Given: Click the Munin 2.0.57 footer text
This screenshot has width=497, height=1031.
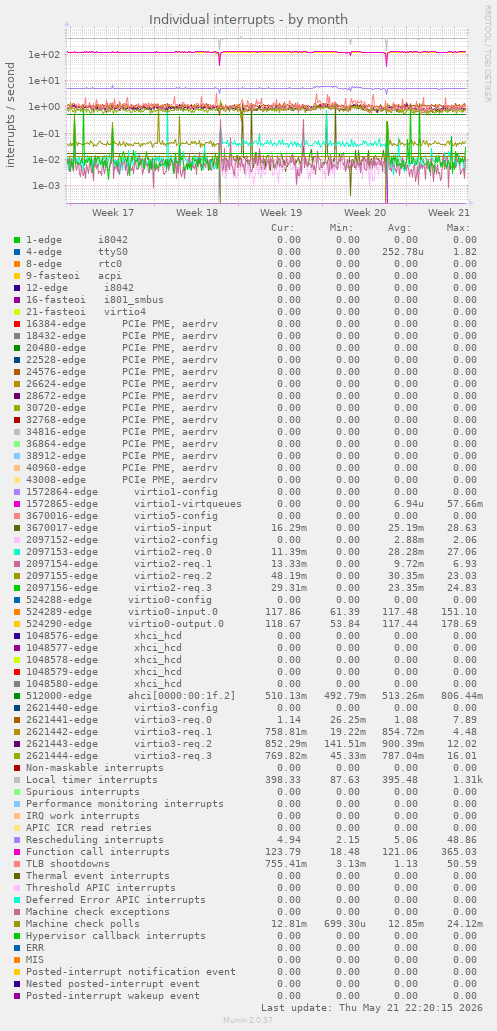Looking at the screenshot, I should pyautogui.click(x=248, y=1020).
